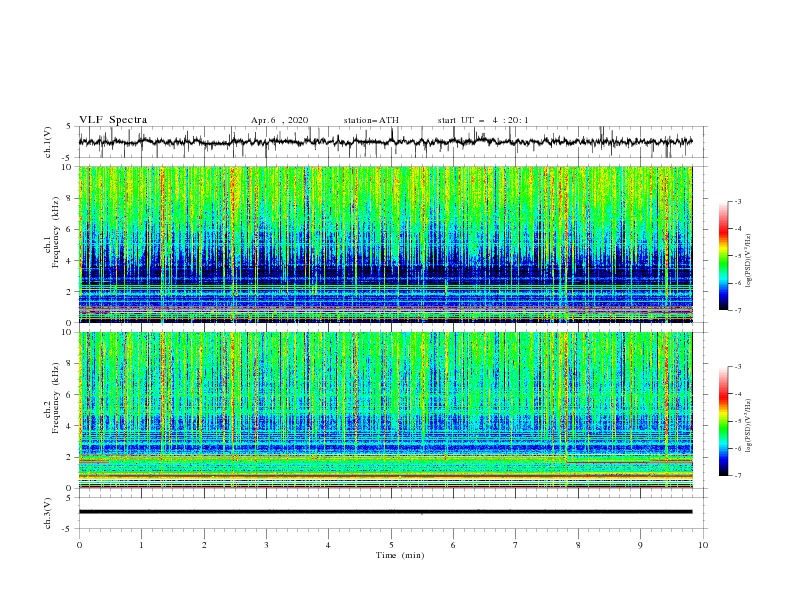Click tick label 3 on the Time axis

266,545
